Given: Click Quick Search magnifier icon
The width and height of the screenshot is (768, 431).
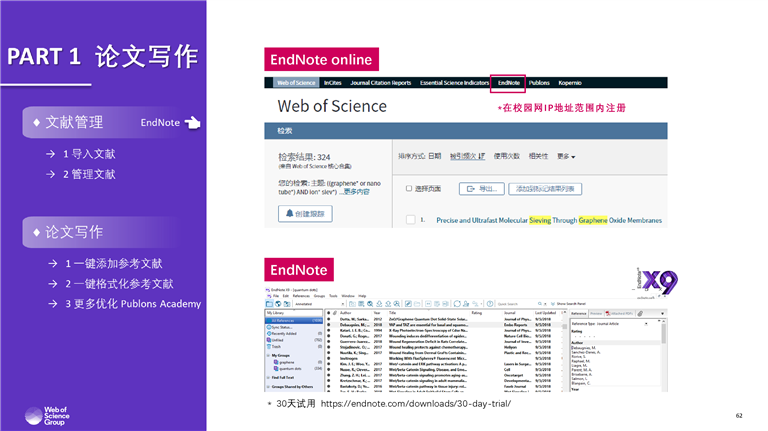Looking at the screenshot, I should click(540, 304).
